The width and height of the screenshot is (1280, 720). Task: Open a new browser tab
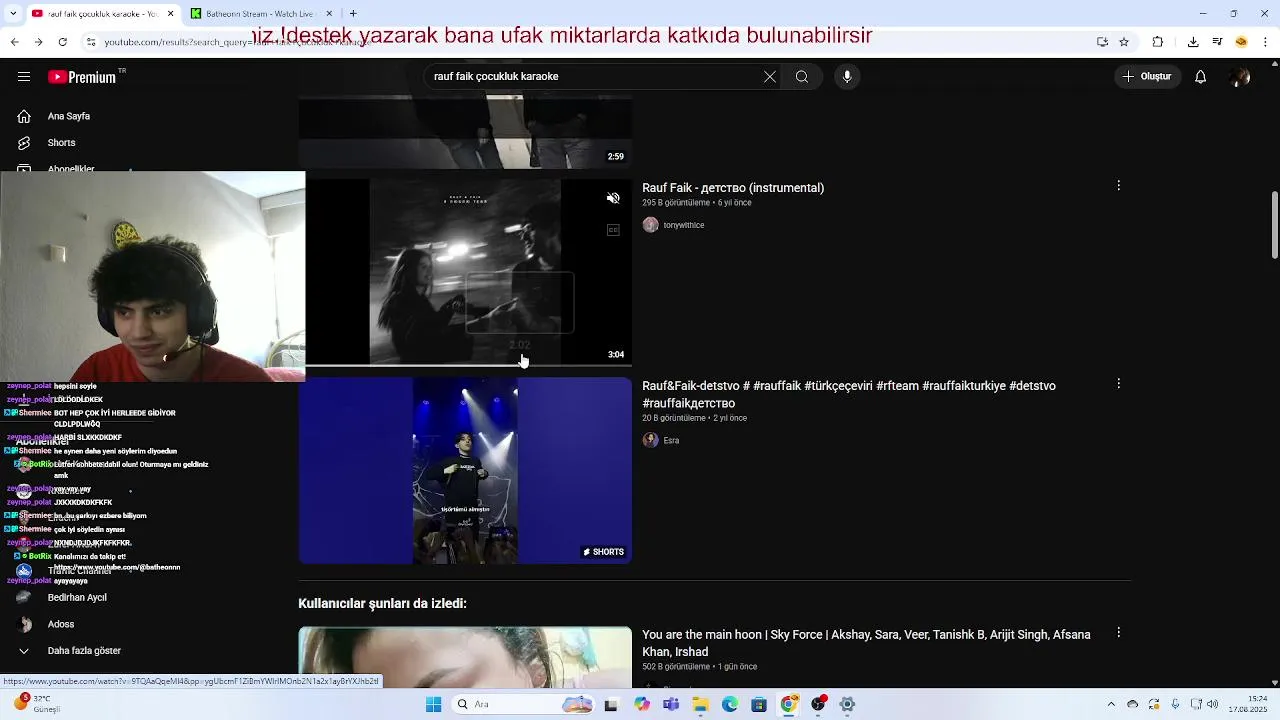point(353,14)
